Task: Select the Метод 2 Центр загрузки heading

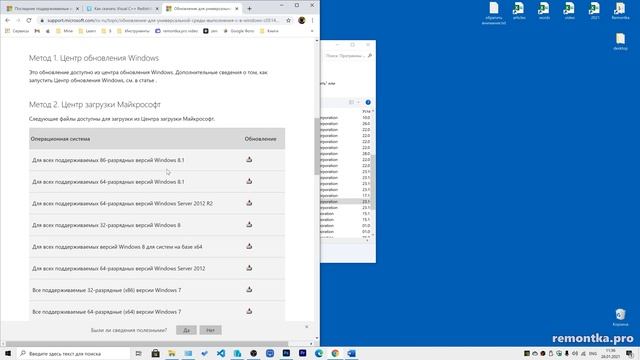Action: (x=95, y=104)
